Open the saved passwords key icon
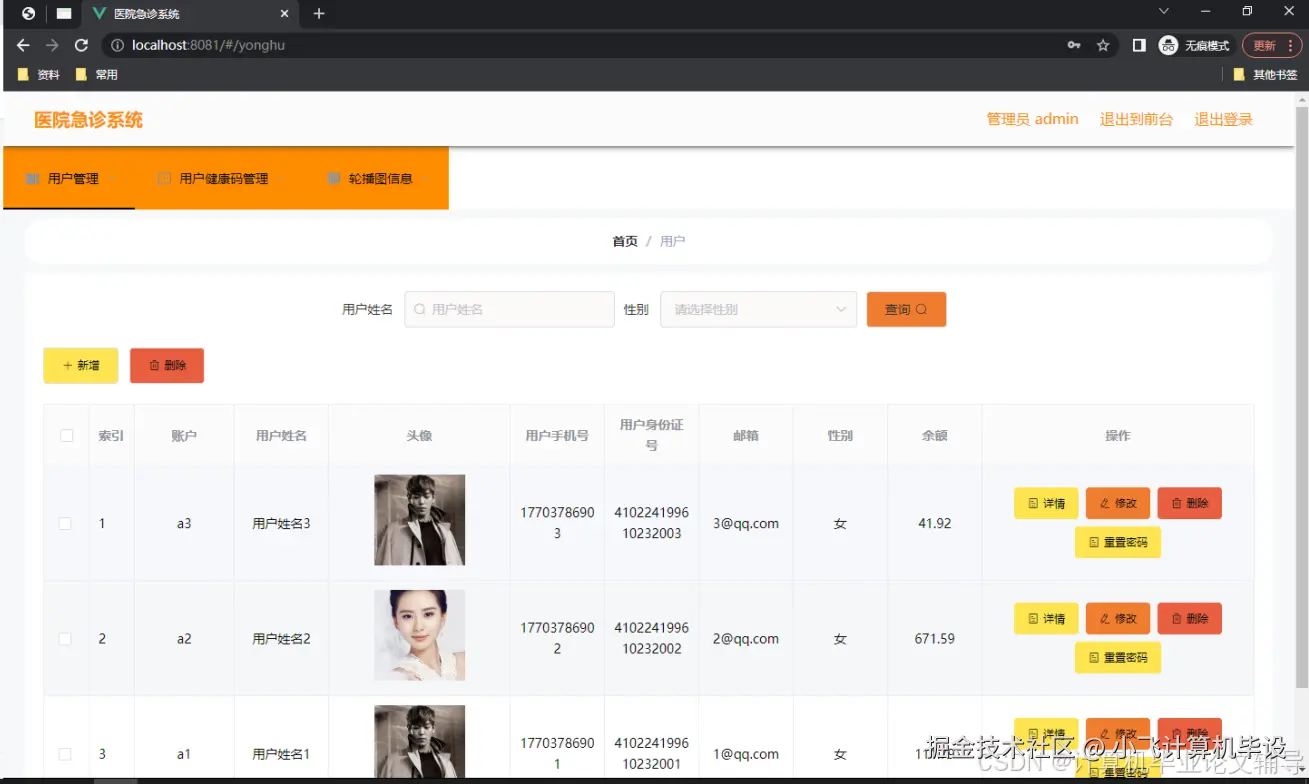The image size is (1309, 784). tap(1074, 45)
